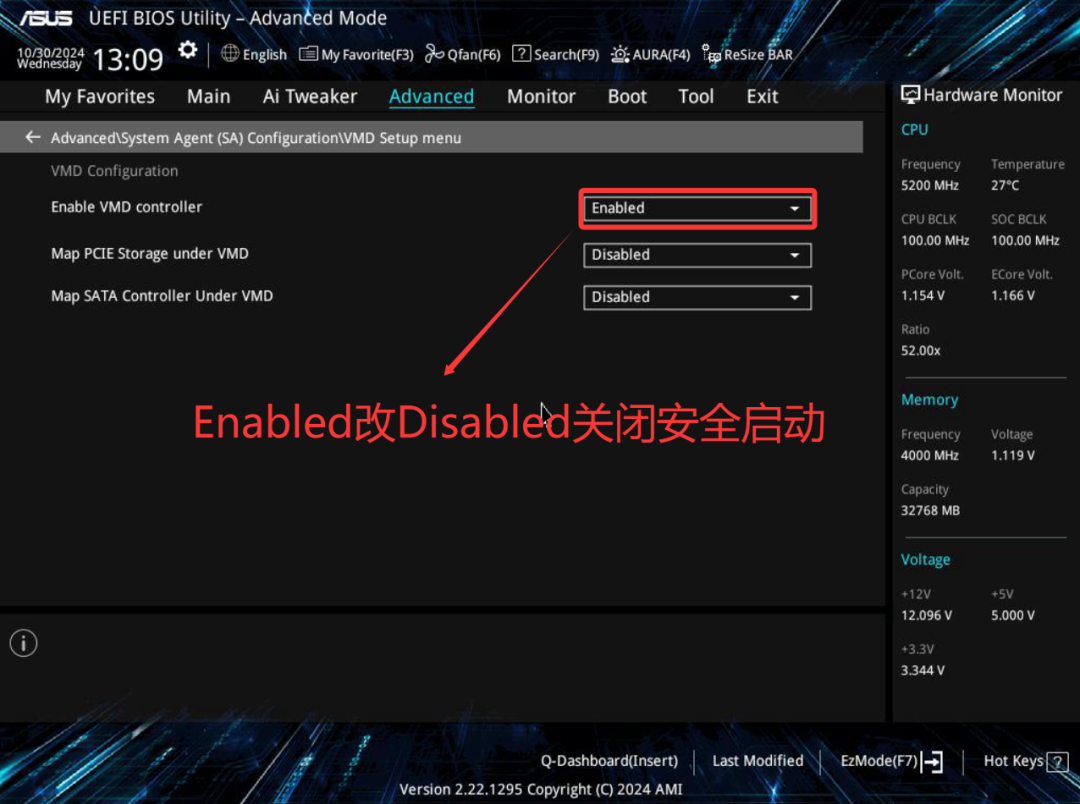Click the information icon at bottom left

23,643
